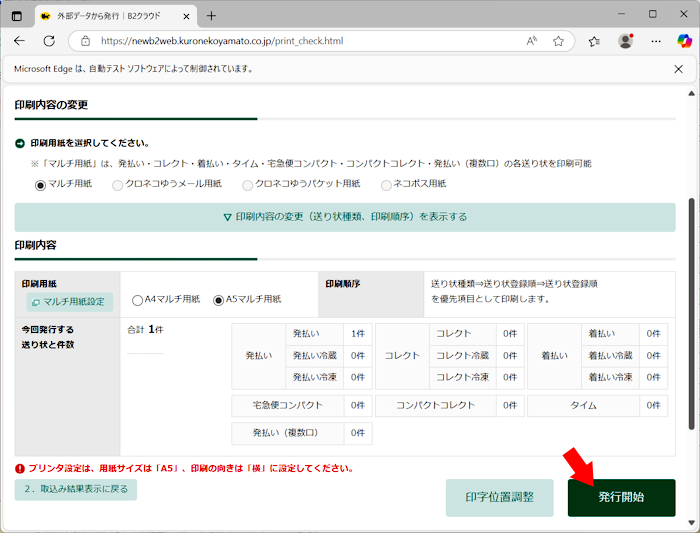The height and width of the screenshot is (533, 700).
Task: Click the browser Back arrow
Action: click(19, 41)
